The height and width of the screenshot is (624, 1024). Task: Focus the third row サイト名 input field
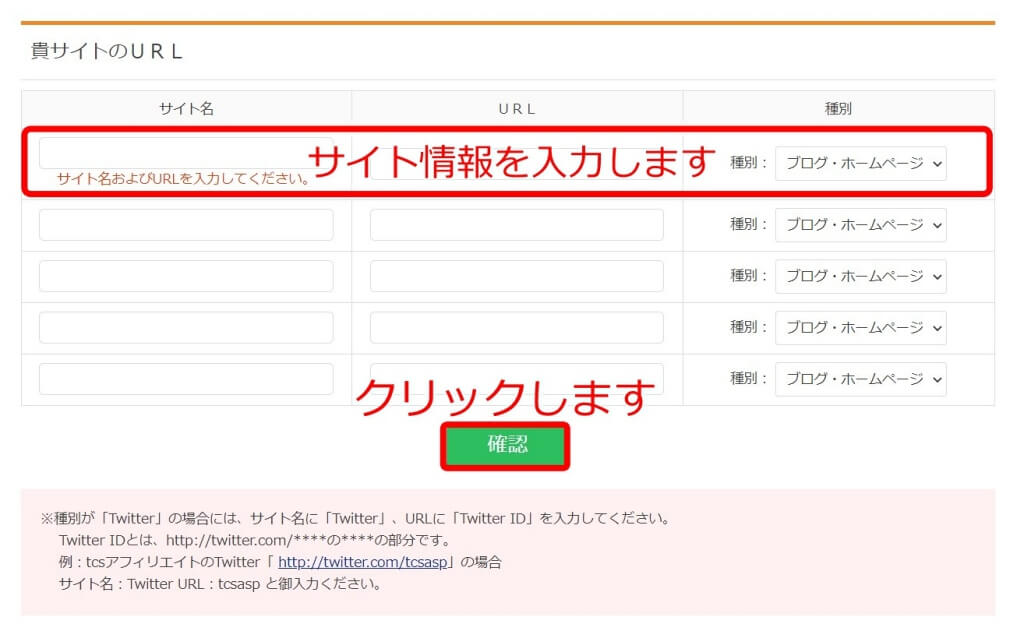coord(186,276)
